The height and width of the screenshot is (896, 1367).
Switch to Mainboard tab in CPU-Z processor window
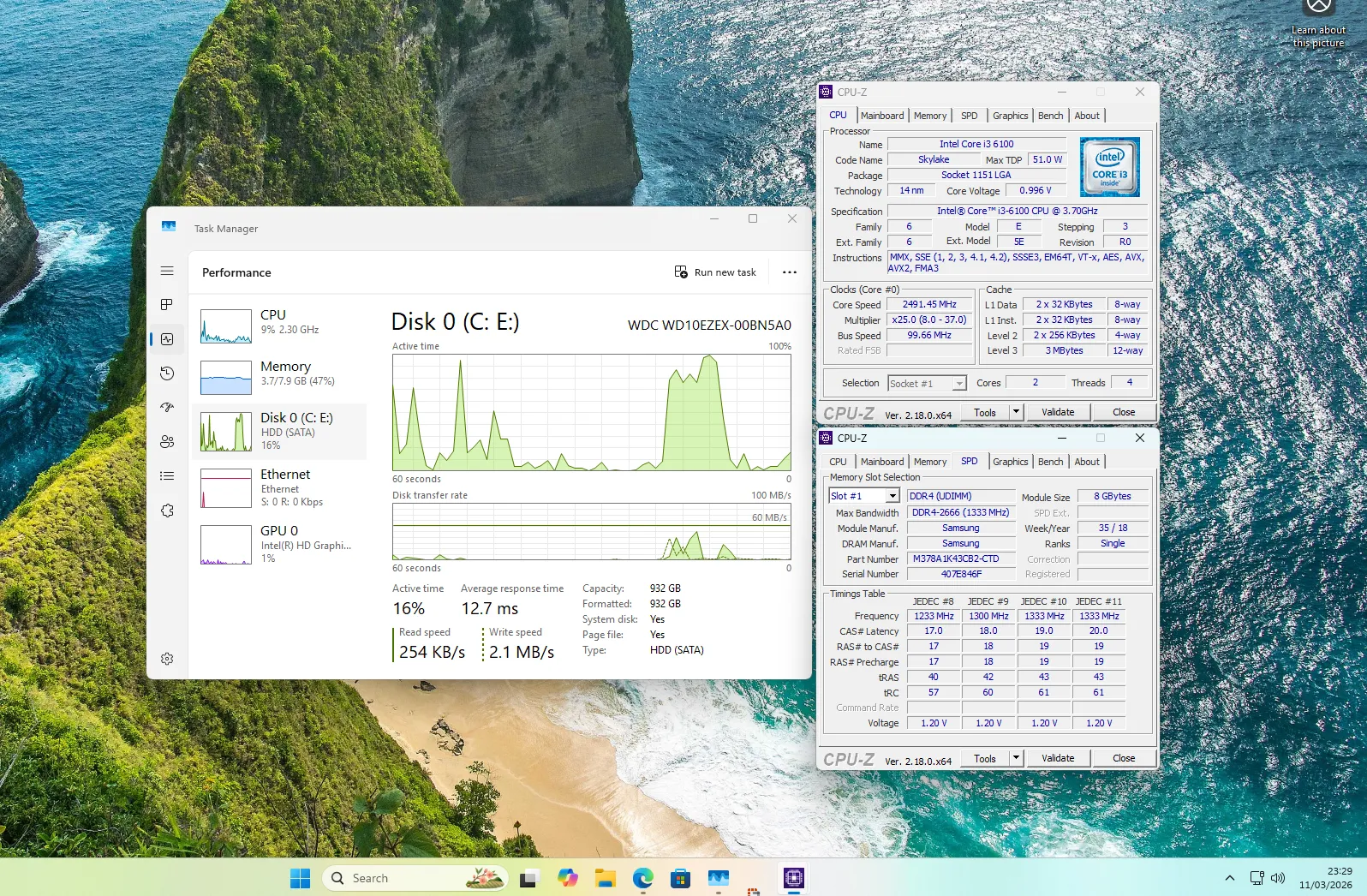(881, 116)
